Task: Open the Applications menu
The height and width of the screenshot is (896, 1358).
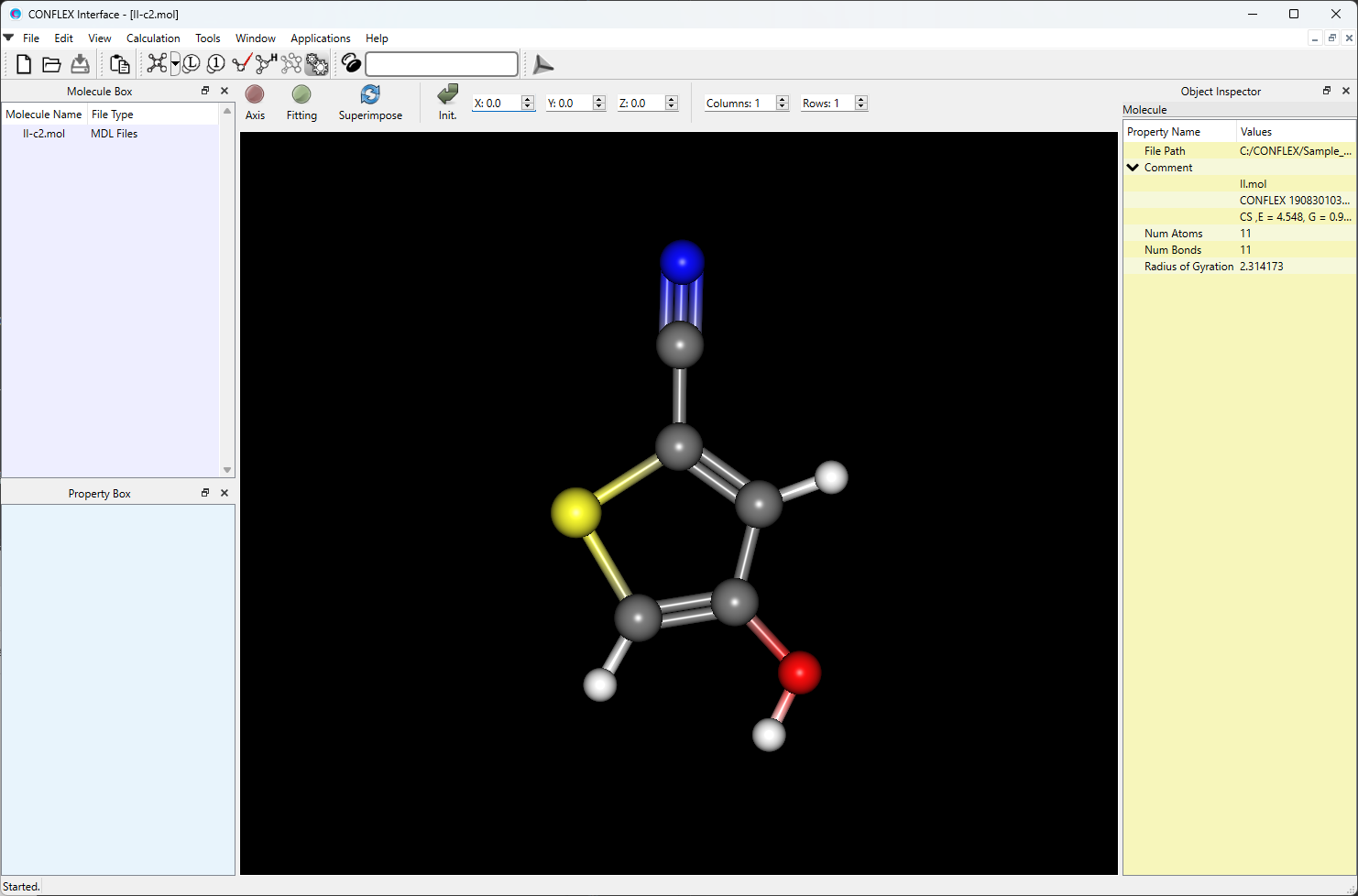Action: click(x=320, y=38)
